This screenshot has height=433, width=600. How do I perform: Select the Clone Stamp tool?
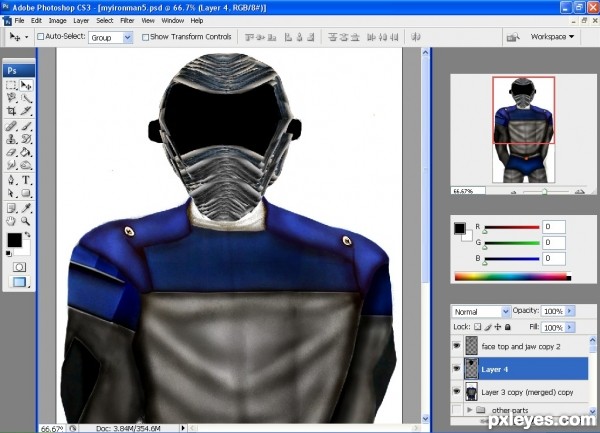click(11, 139)
